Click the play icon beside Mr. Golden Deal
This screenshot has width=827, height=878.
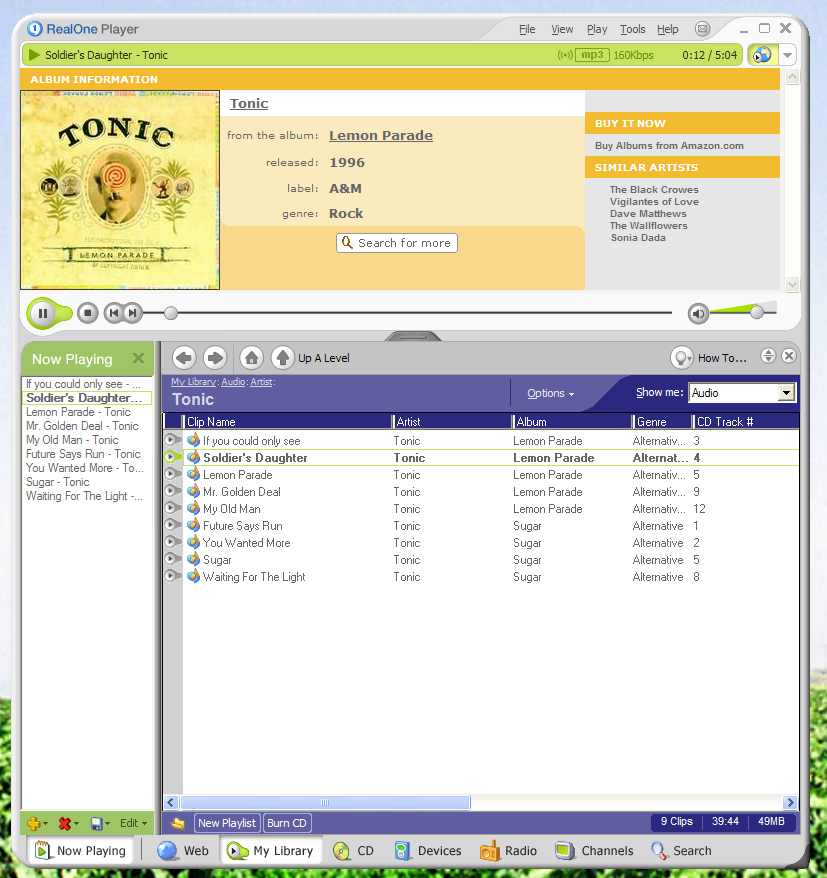point(170,491)
